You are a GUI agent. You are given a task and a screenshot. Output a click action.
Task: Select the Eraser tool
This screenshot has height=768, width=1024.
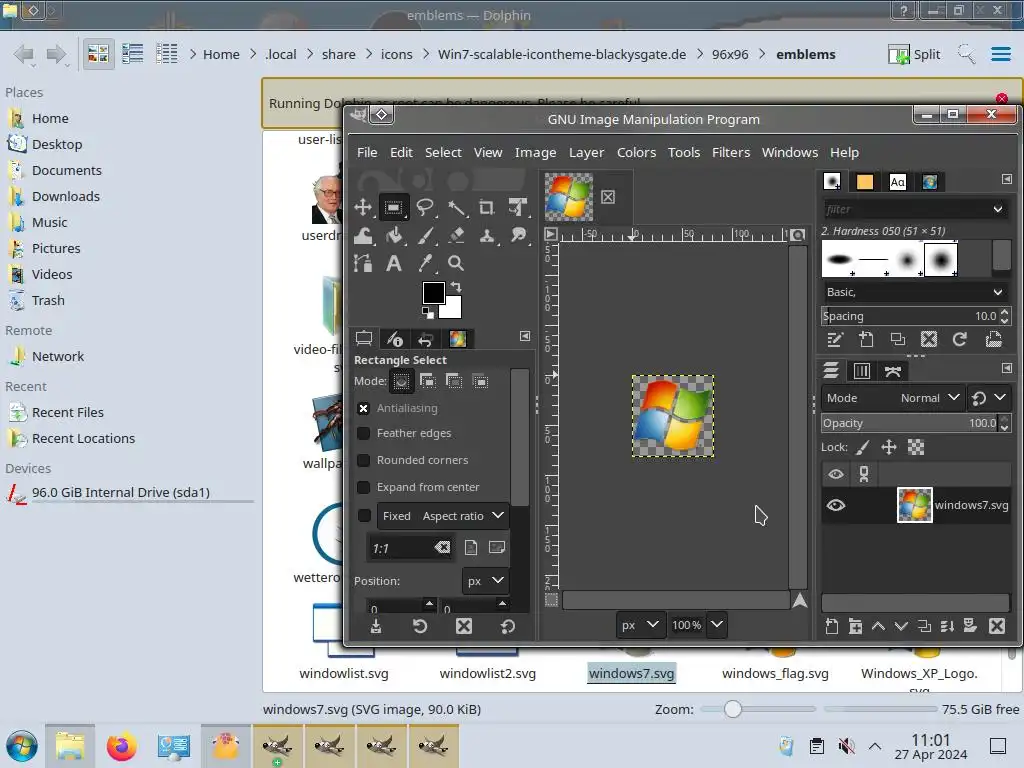[x=456, y=236]
